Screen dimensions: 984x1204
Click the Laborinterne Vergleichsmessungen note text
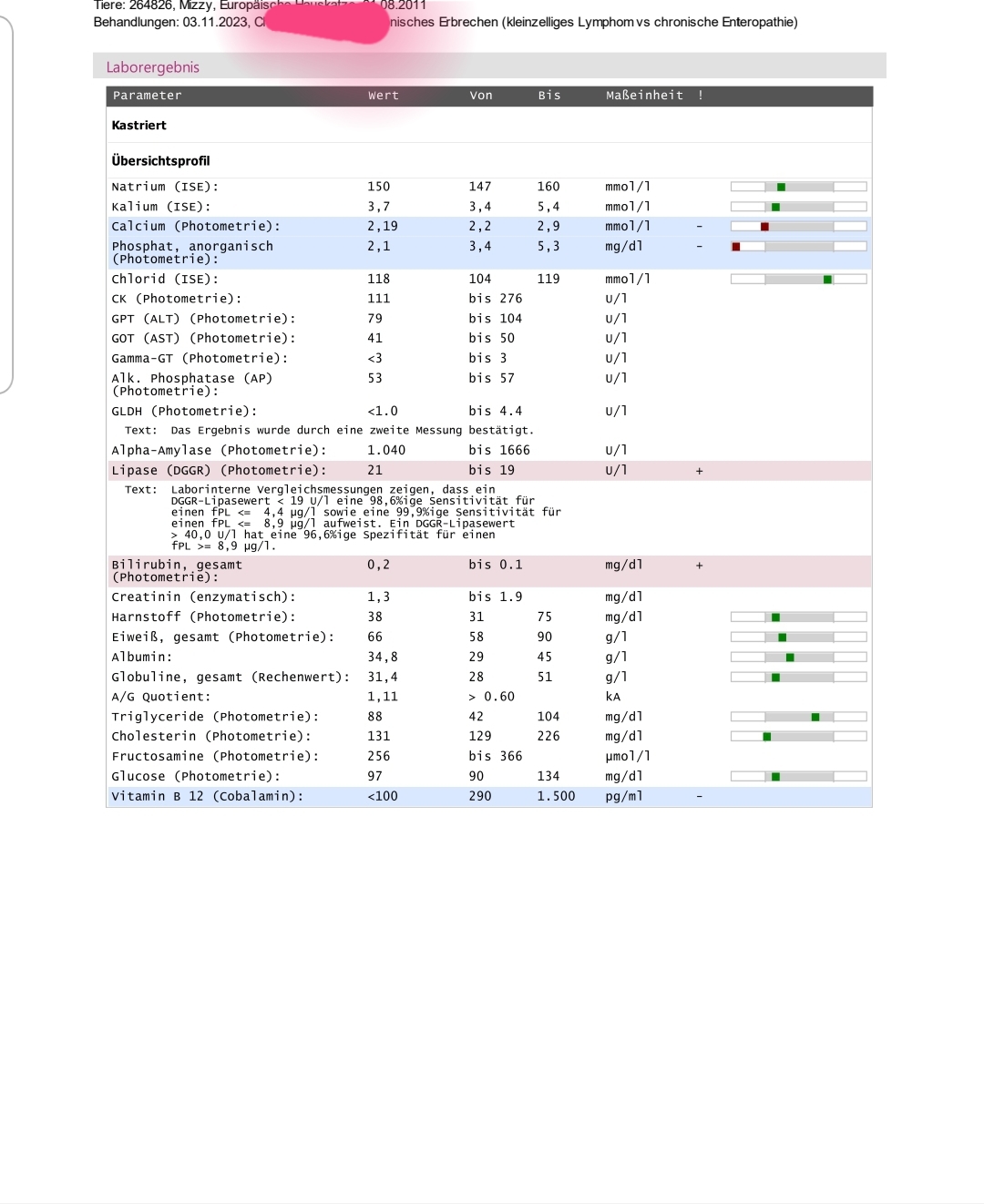click(365, 517)
